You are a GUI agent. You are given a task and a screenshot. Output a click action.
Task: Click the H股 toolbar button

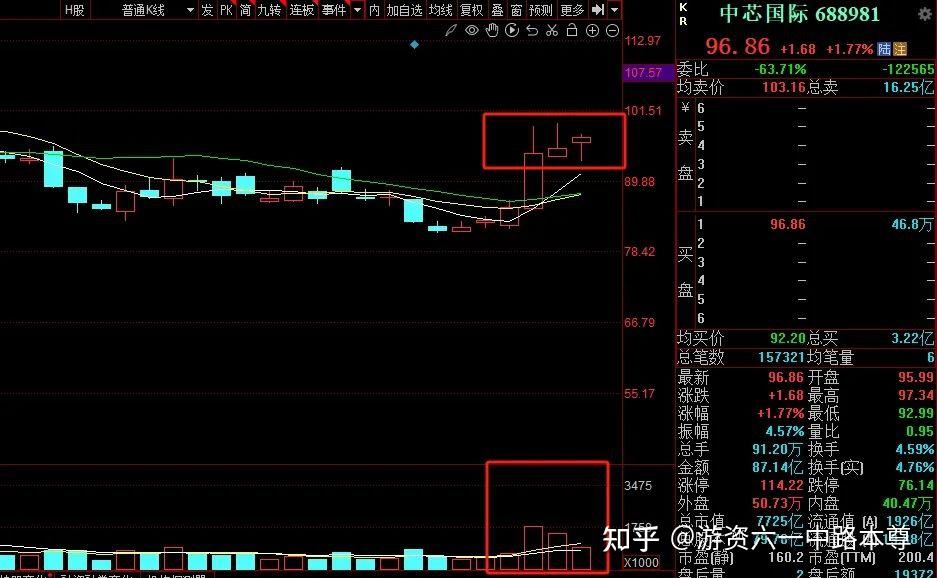click(75, 10)
